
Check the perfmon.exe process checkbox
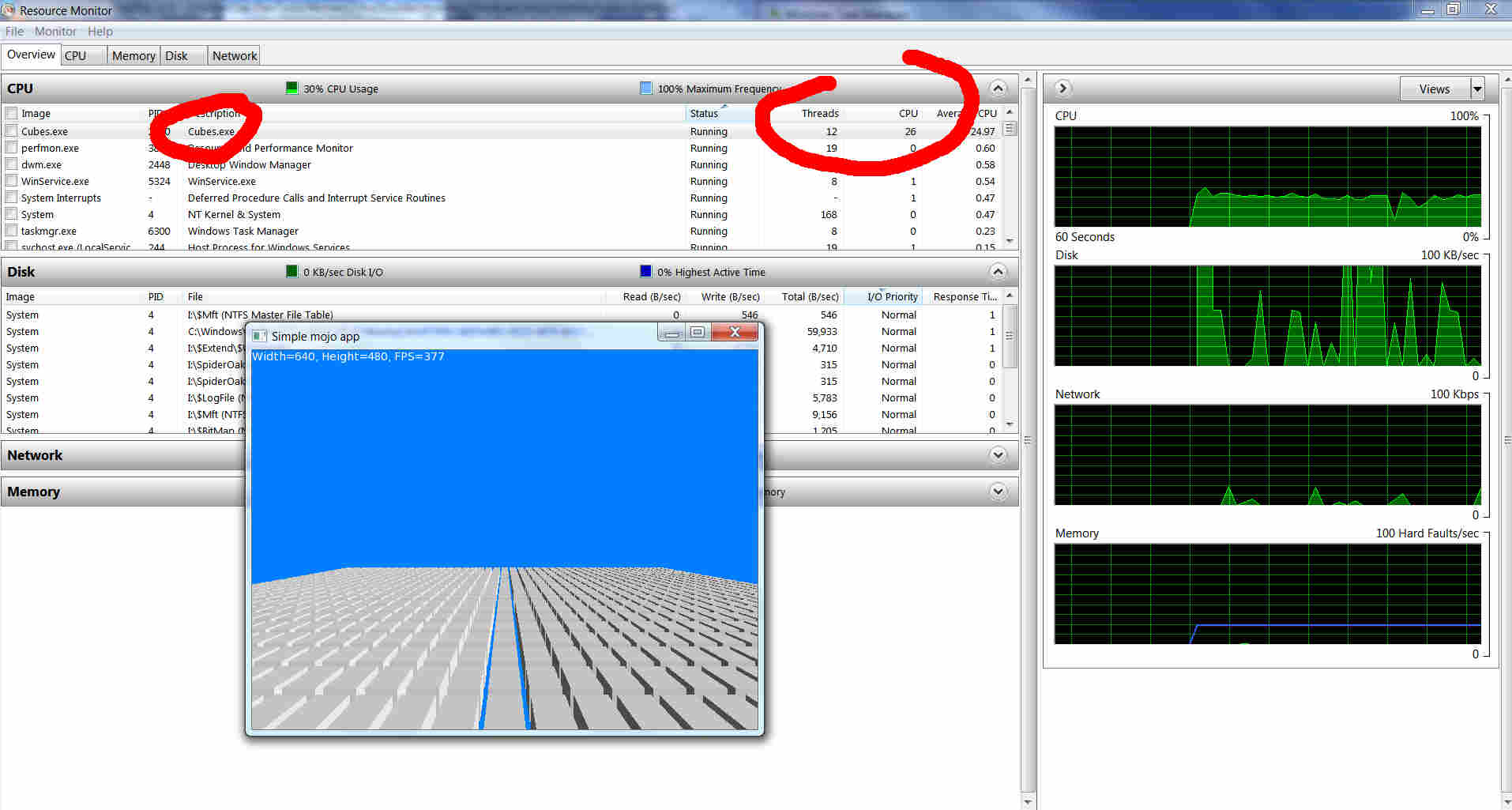pos(11,148)
